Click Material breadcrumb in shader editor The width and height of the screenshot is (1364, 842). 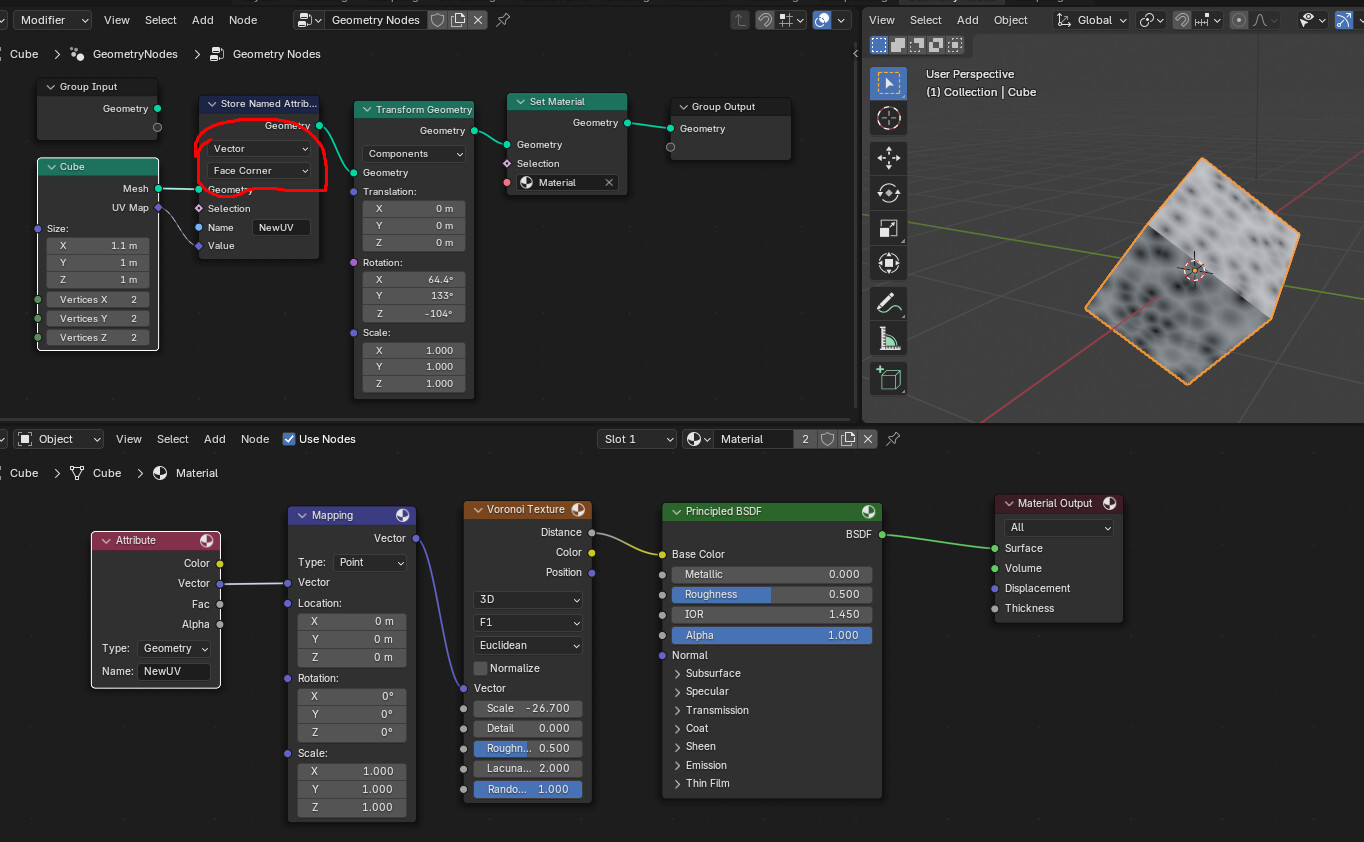(x=185, y=473)
